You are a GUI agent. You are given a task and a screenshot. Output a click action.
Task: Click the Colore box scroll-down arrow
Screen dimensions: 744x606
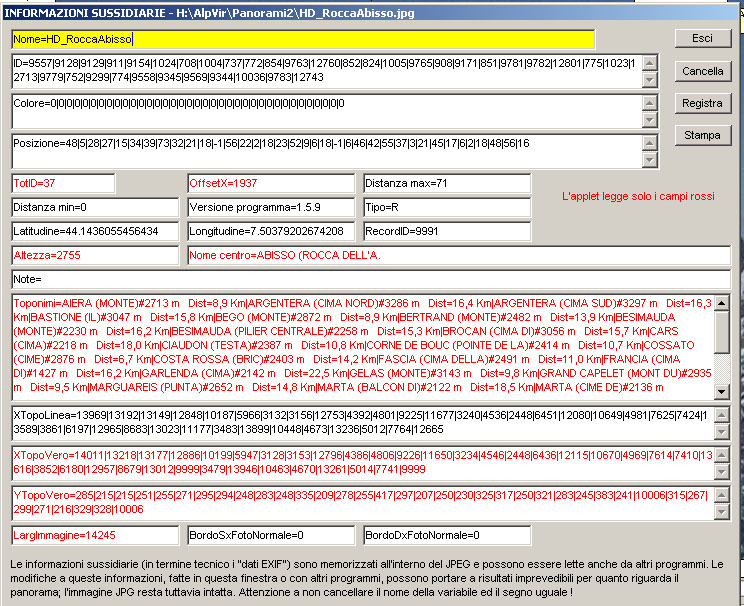[x=650, y=120]
